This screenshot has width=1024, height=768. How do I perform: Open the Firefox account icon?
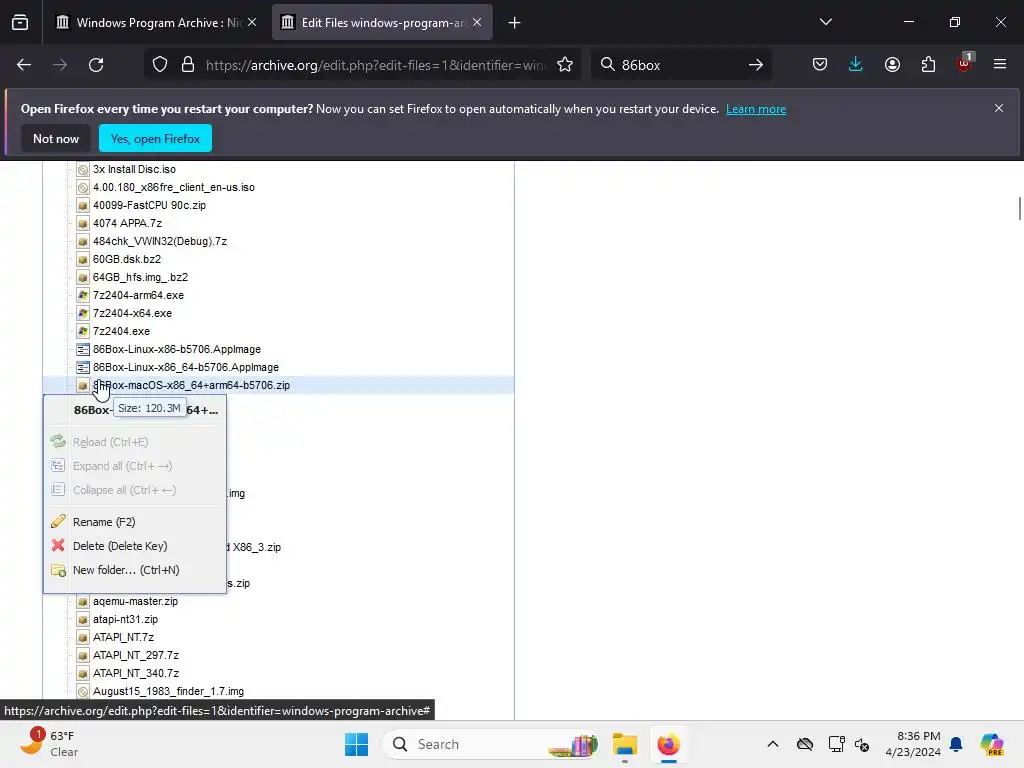coord(892,65)
